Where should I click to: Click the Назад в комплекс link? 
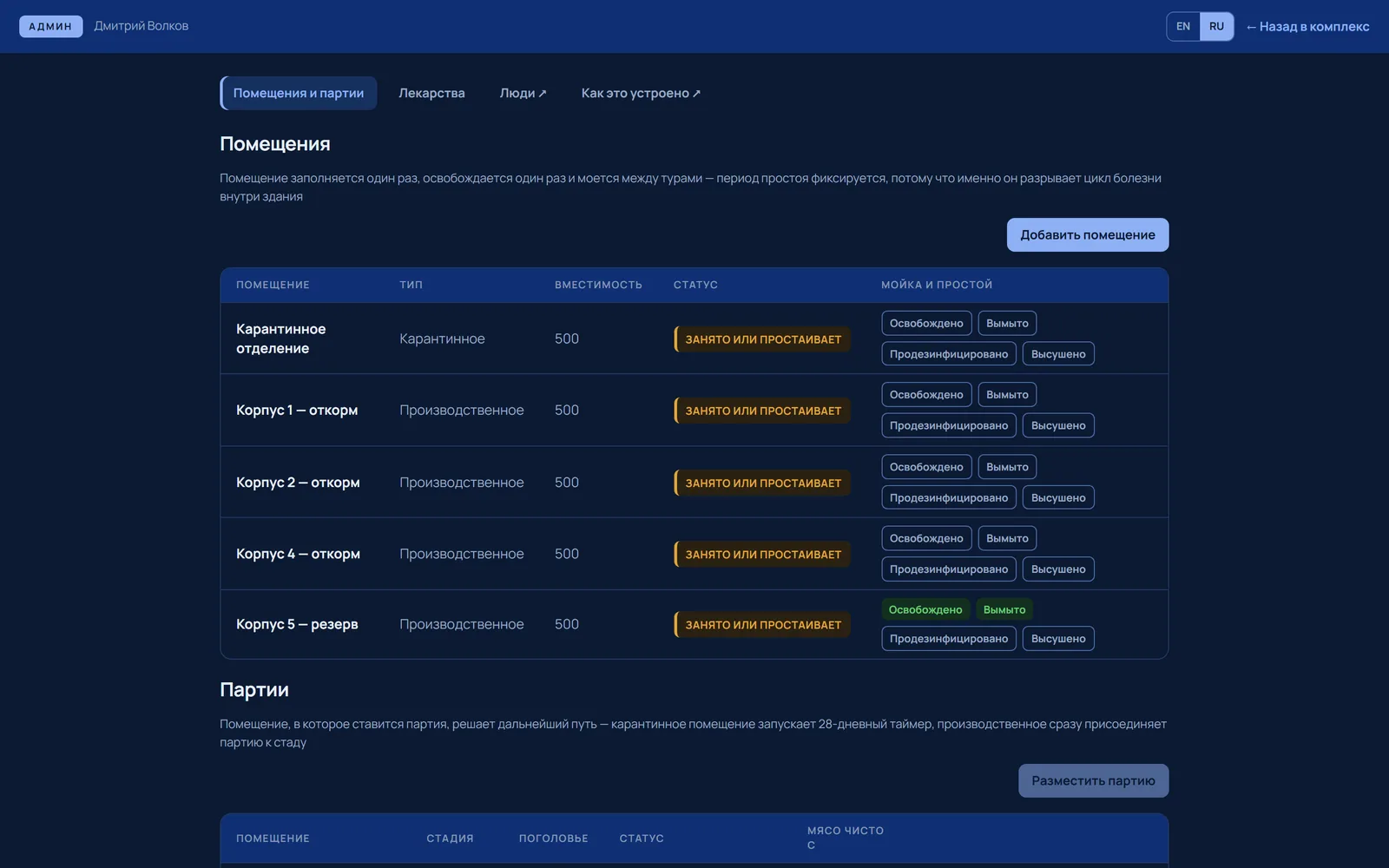tap(1307, 27)
